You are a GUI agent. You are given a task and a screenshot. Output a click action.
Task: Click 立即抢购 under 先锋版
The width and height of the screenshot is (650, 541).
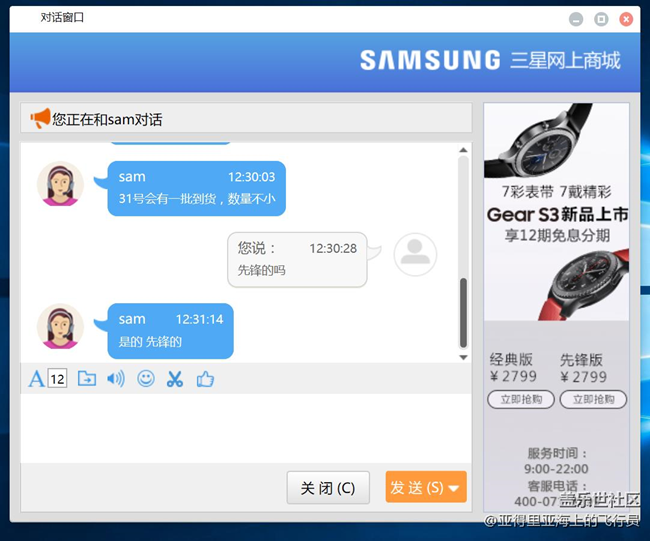593,400
